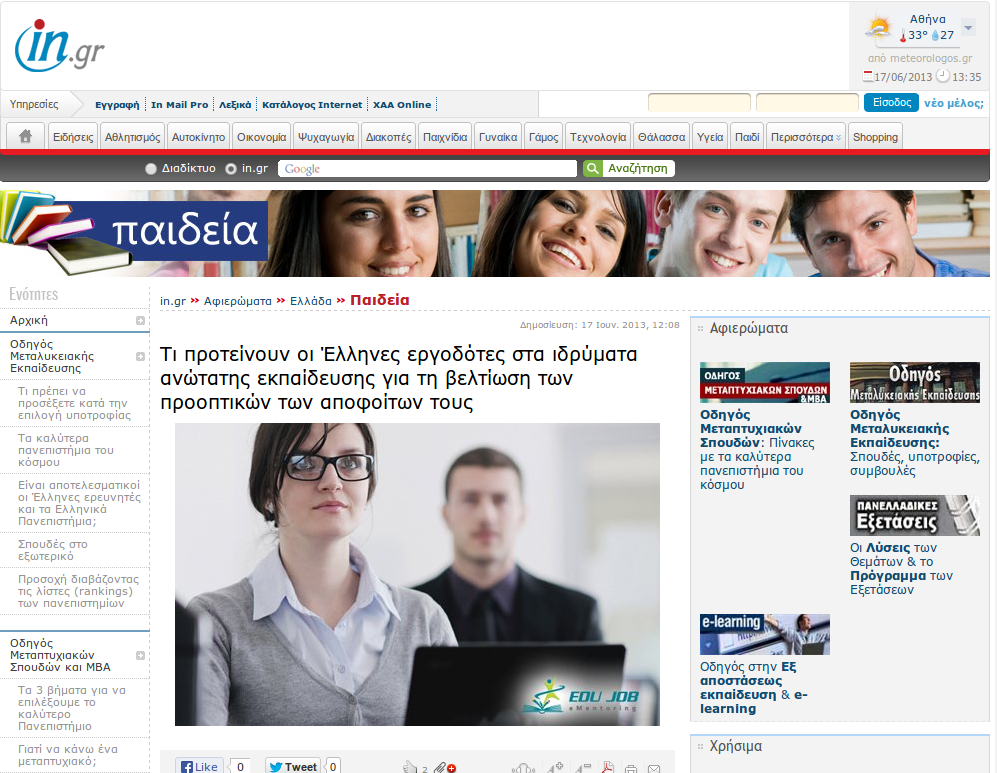Click the Facebook Like button

199,766
